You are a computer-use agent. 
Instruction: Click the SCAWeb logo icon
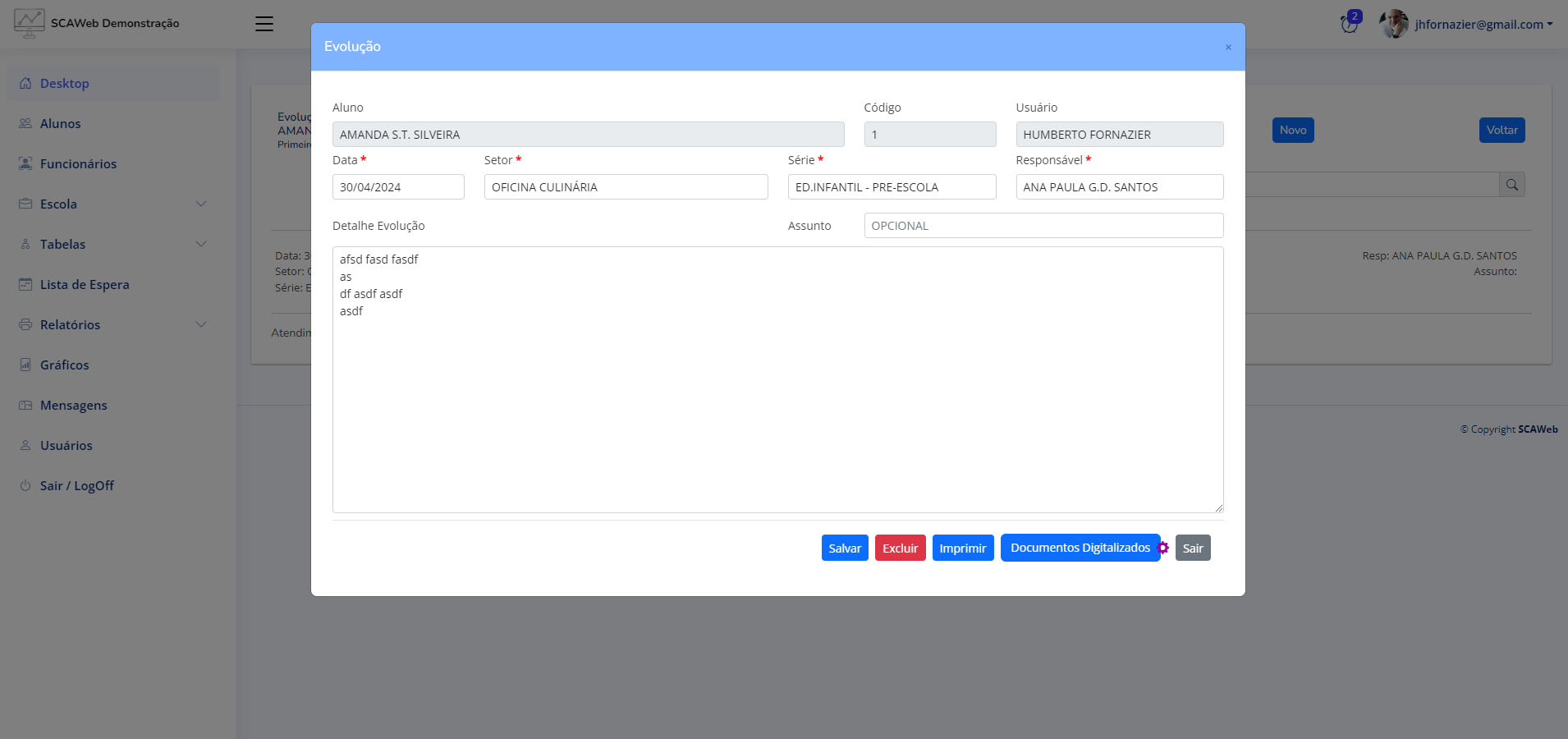pyautogui.click(x=30, y=23)
